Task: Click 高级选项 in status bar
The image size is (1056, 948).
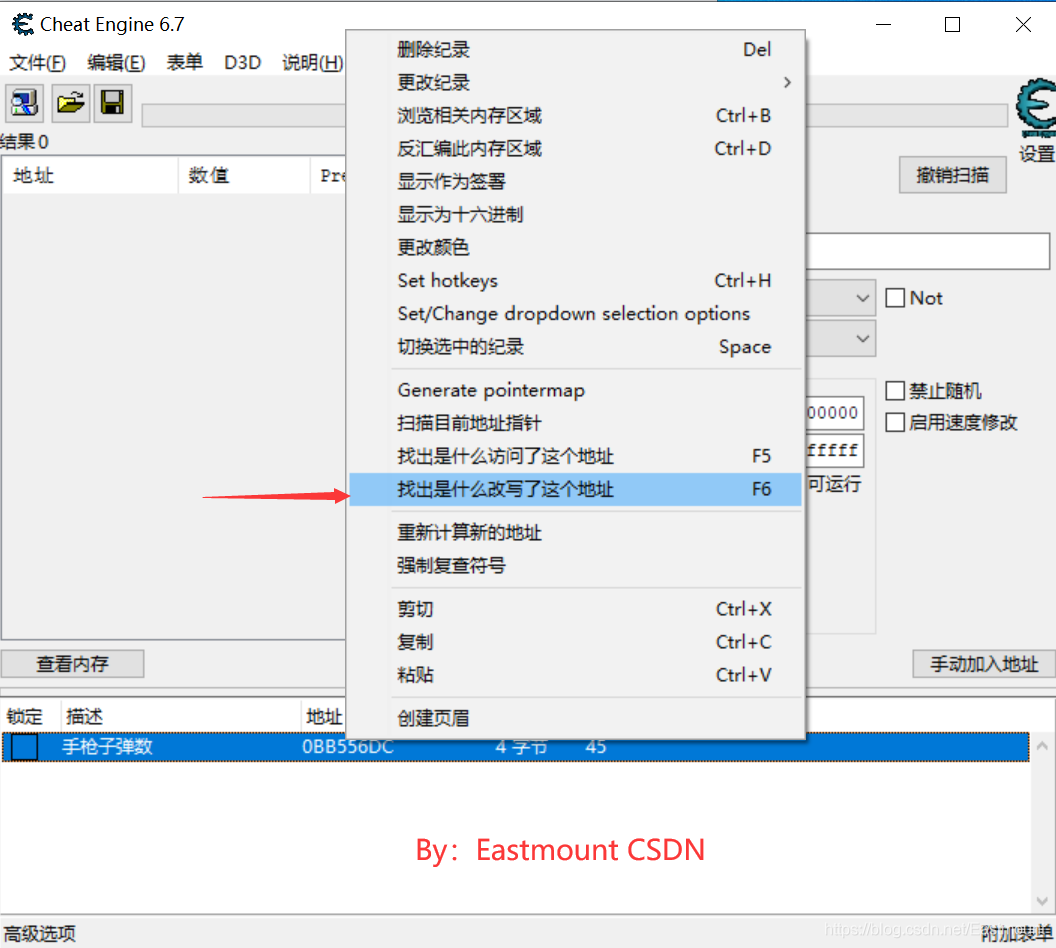Action: (x=40, y=934)
